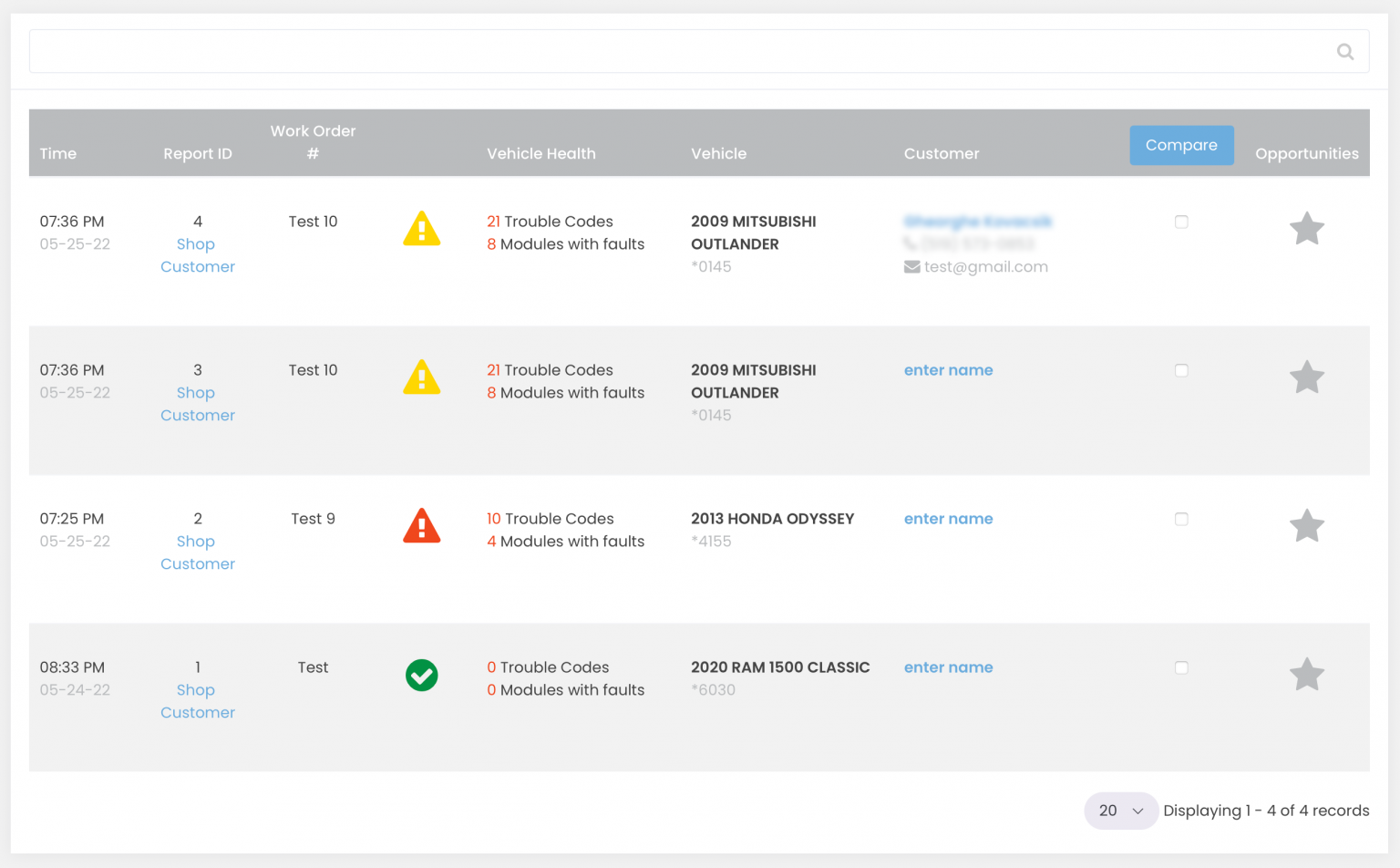
Task: Click the Compare button in the header
Action: (1181, 145)
